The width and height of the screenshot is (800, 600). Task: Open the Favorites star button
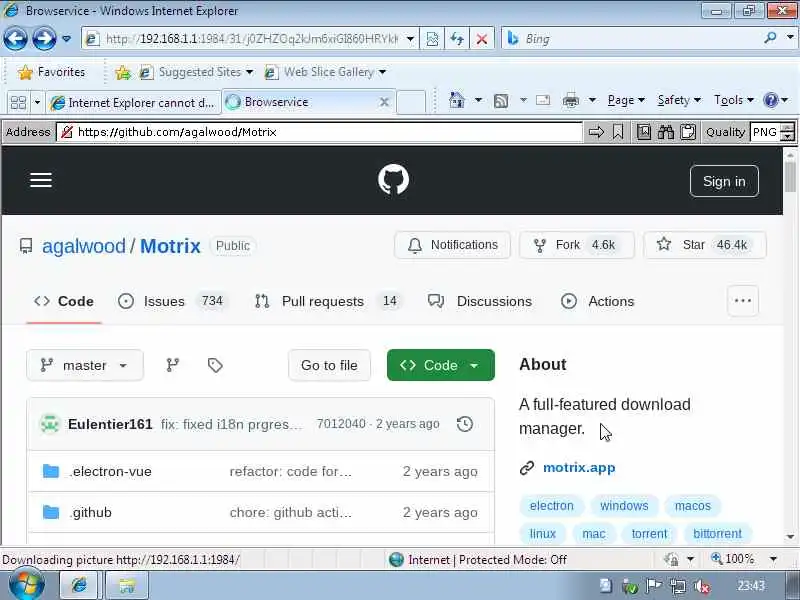(52, 72)
